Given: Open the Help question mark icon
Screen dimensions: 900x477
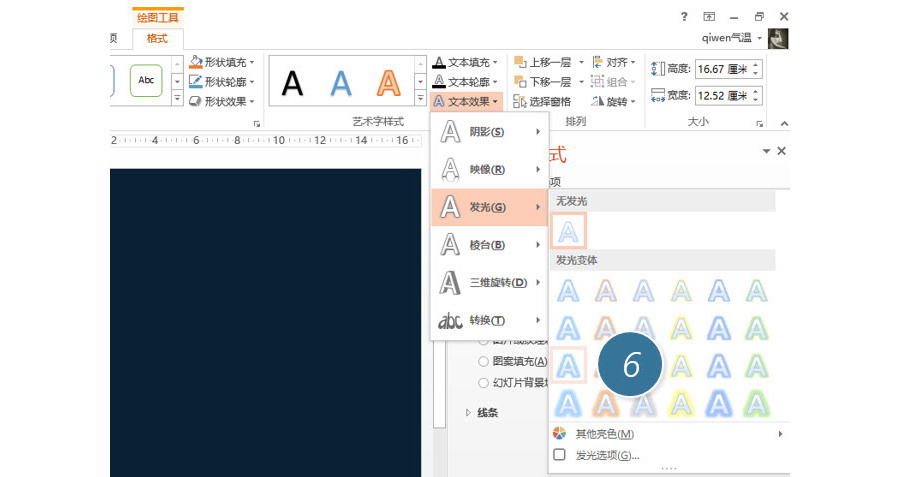Looking at the screenshot, I should [684, 17].
